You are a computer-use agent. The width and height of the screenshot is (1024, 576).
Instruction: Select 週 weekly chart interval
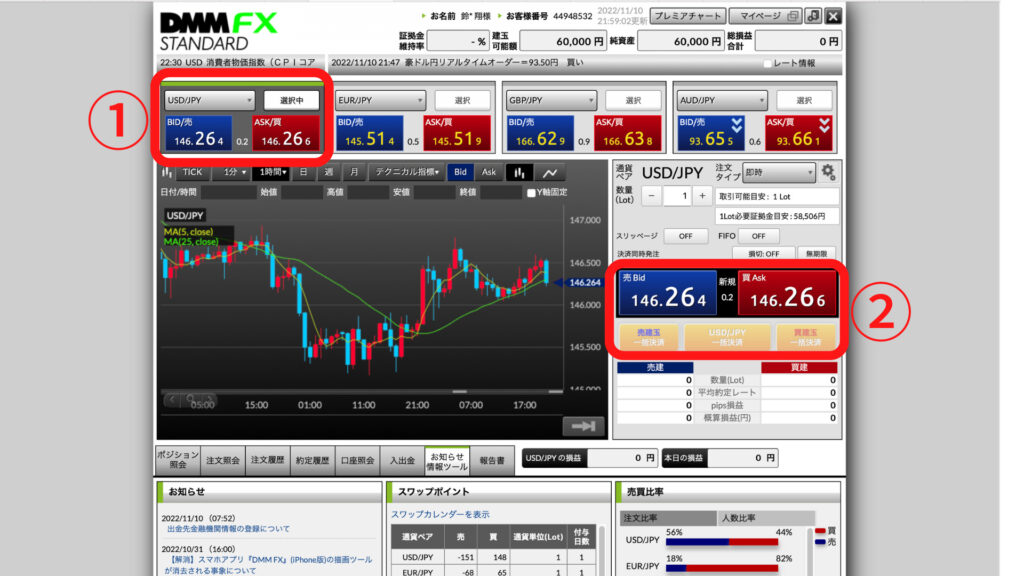coord(328,172)
